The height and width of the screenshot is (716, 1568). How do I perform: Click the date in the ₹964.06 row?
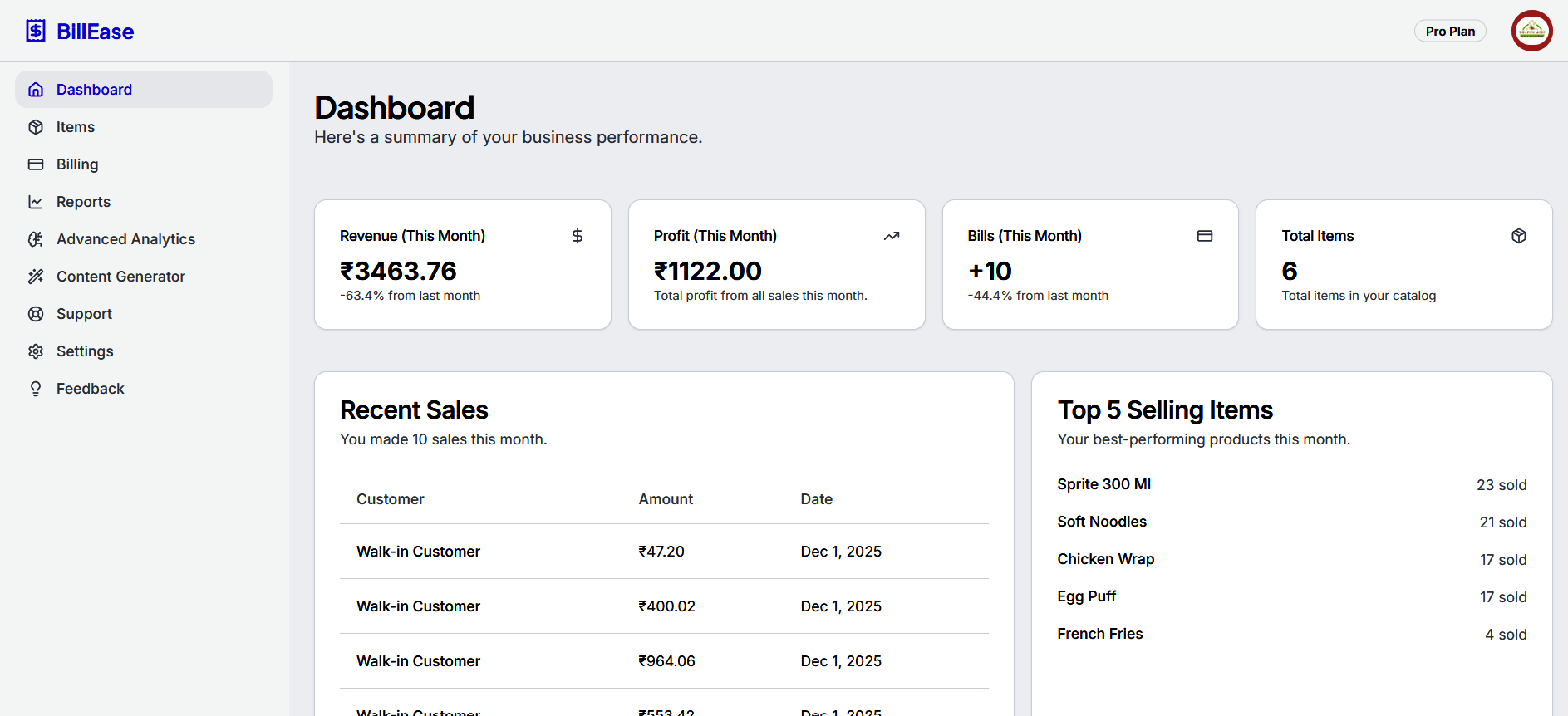click(841, 661)
